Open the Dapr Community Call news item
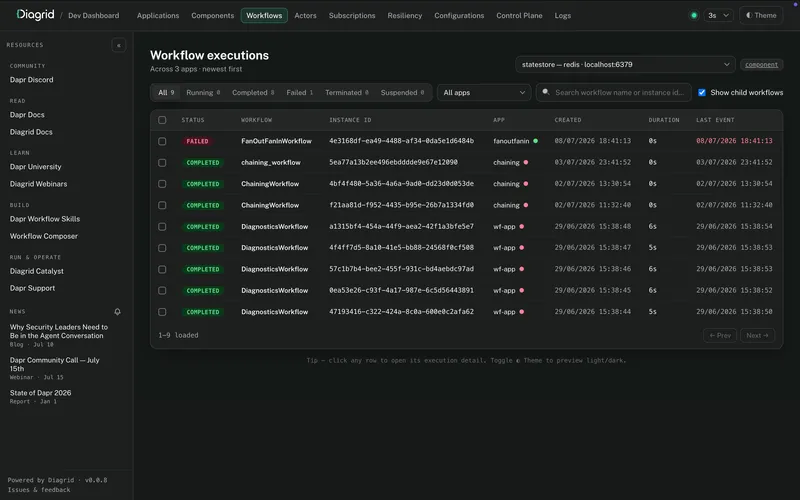 pos(55,368)
